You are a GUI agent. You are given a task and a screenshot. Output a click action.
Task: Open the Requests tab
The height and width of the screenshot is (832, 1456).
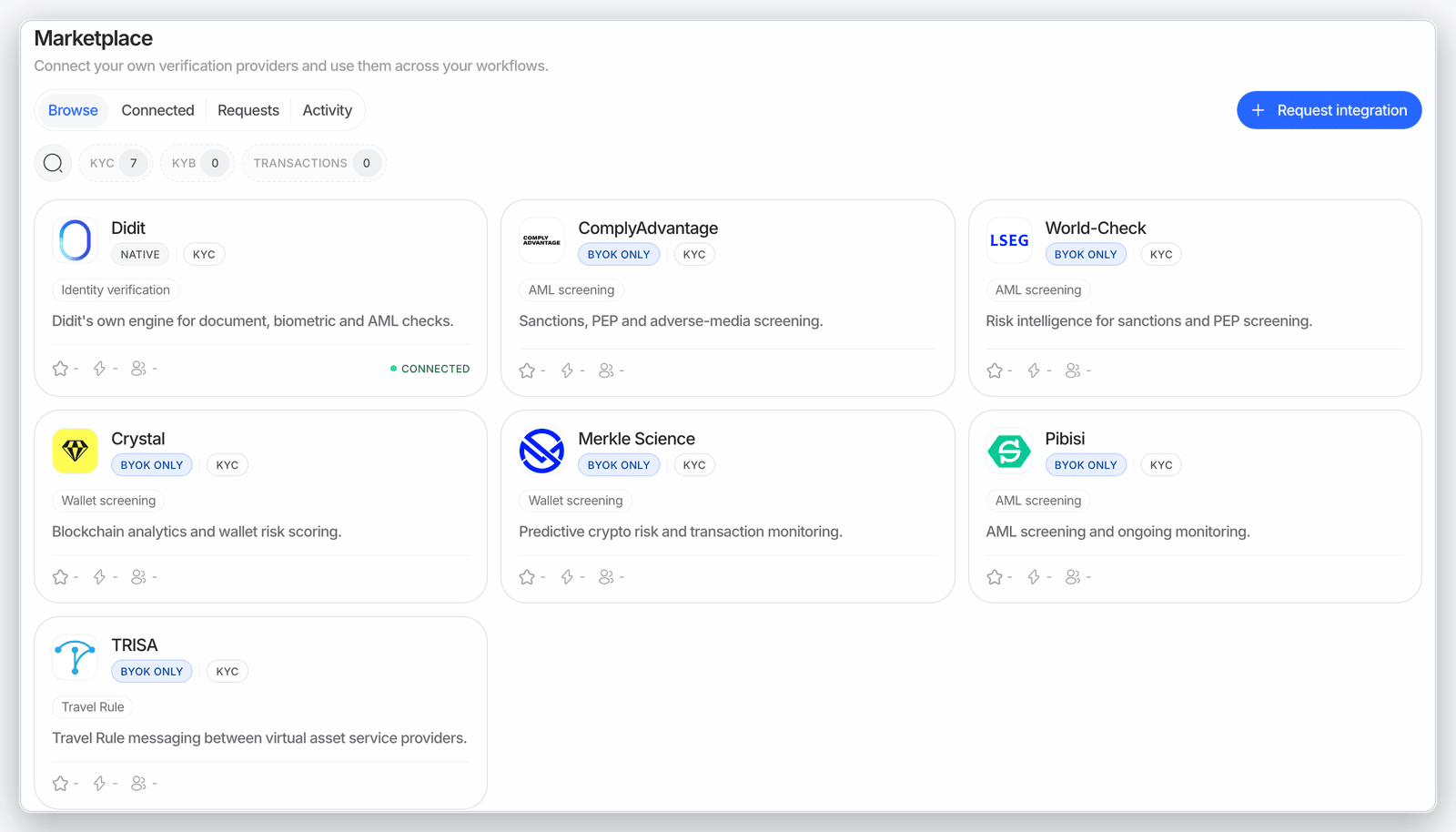[x=248, y=110]
